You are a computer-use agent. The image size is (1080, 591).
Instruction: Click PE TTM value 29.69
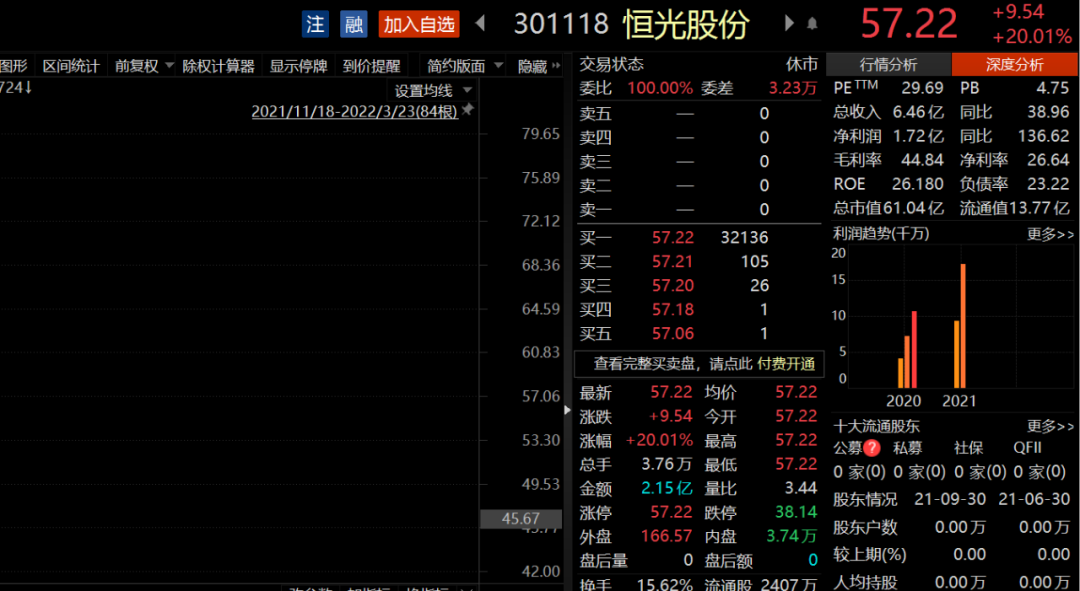922,88
